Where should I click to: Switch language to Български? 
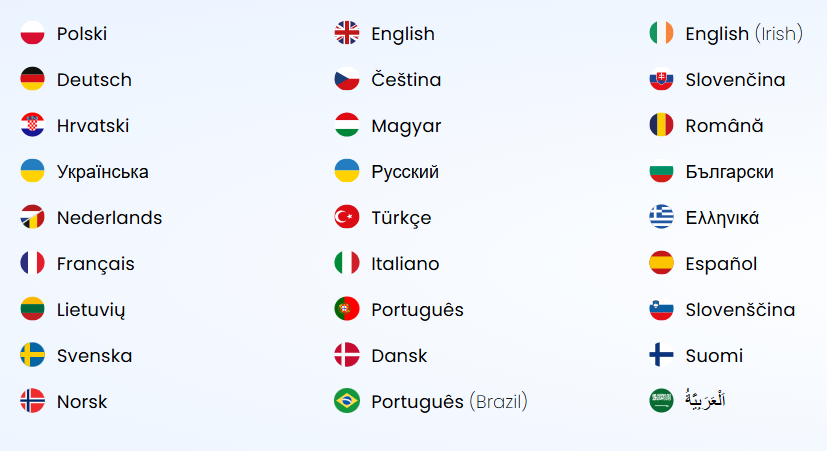[729, 172]
